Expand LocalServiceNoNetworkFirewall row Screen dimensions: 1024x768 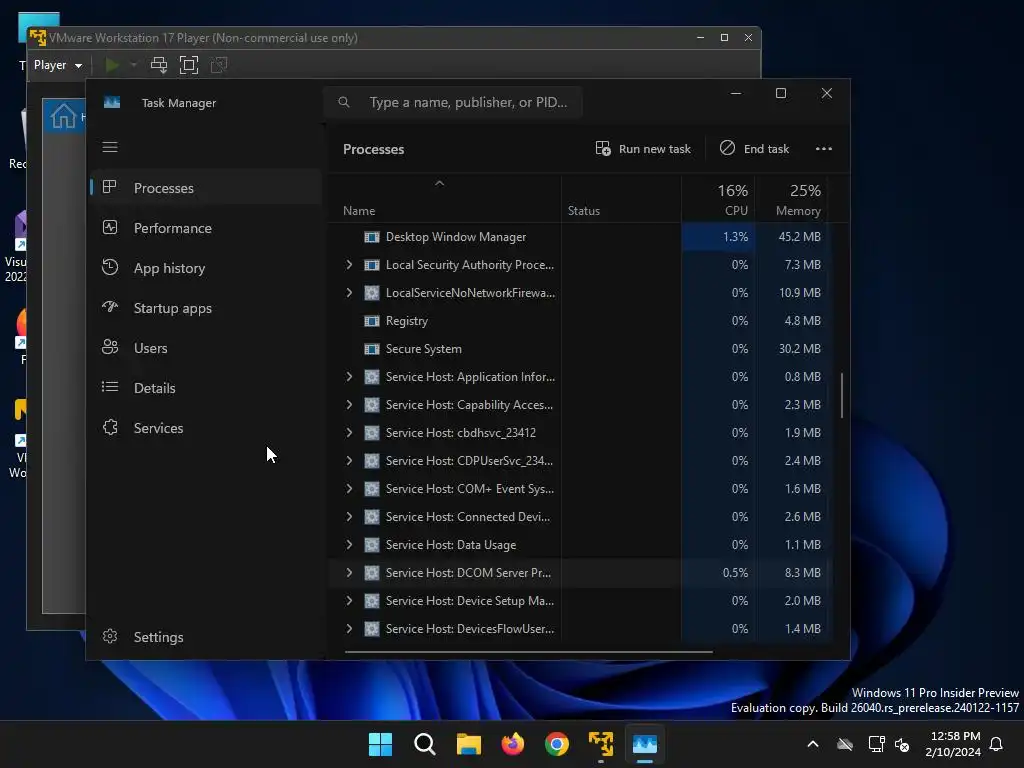click(349, 293)
